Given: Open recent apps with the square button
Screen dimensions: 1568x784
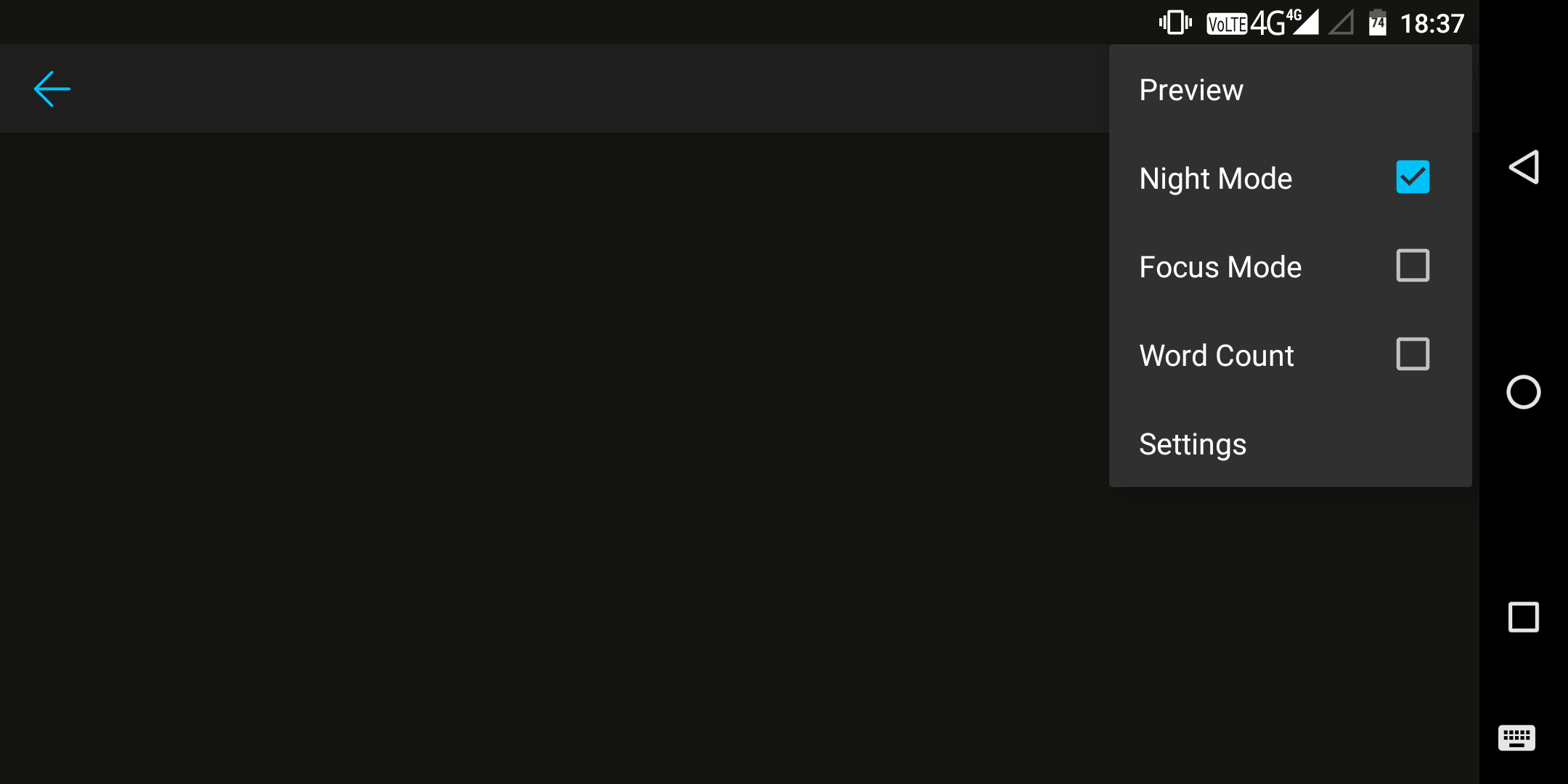Looking at the screenshot, I should 1523,617.
